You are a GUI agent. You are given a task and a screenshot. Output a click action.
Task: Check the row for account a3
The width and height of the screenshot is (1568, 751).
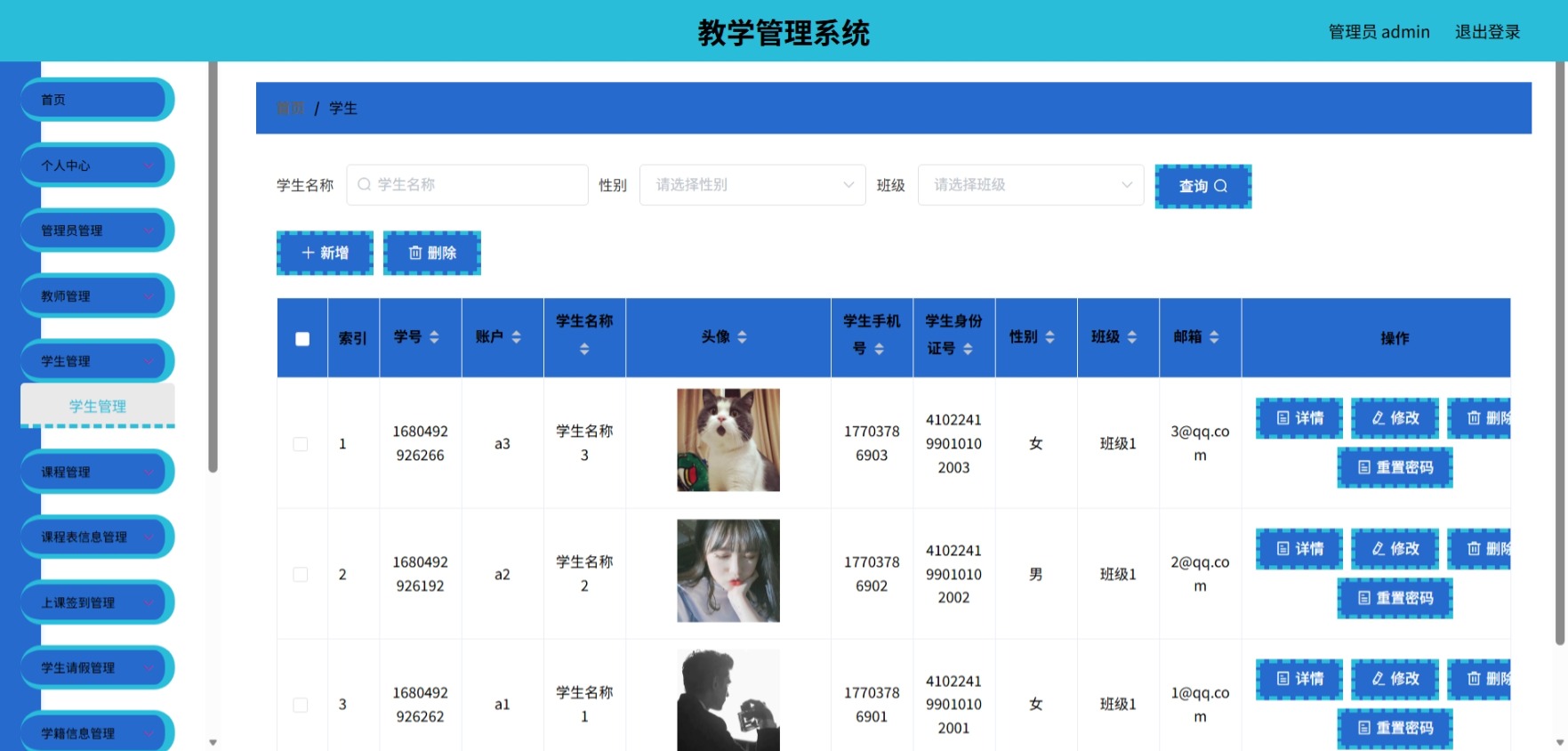301,444
